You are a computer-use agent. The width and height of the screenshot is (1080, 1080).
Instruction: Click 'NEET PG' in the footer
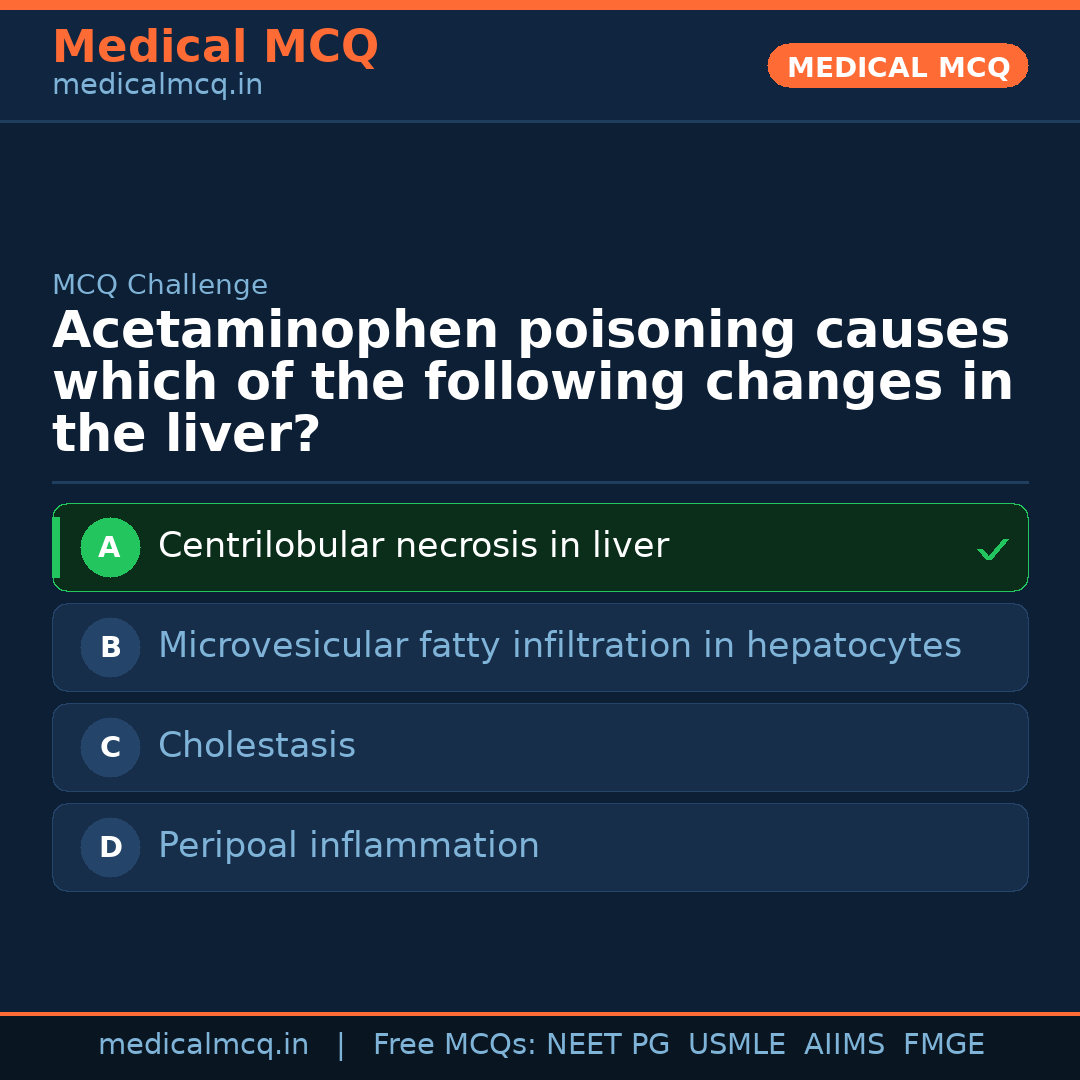[608, 1045]
